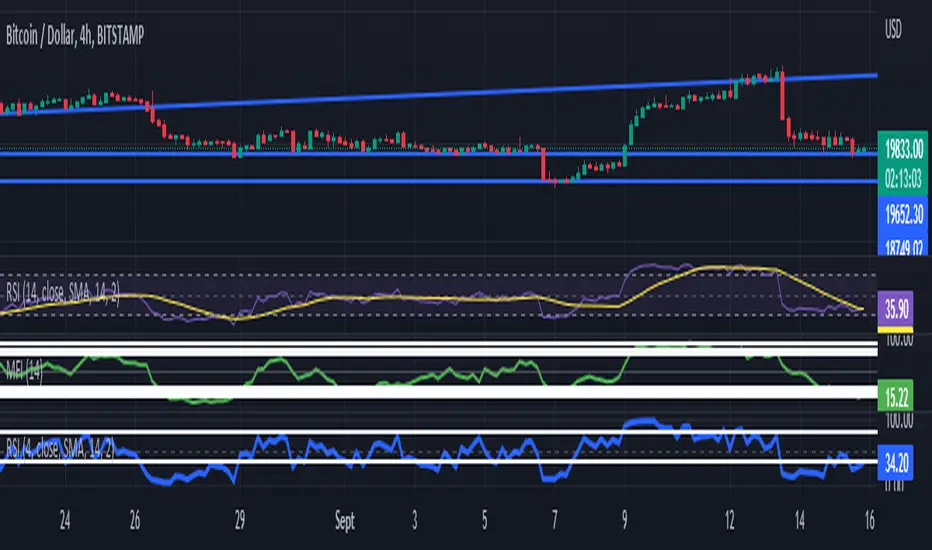Select the current price label 19833.00

(x=903, y=148)
